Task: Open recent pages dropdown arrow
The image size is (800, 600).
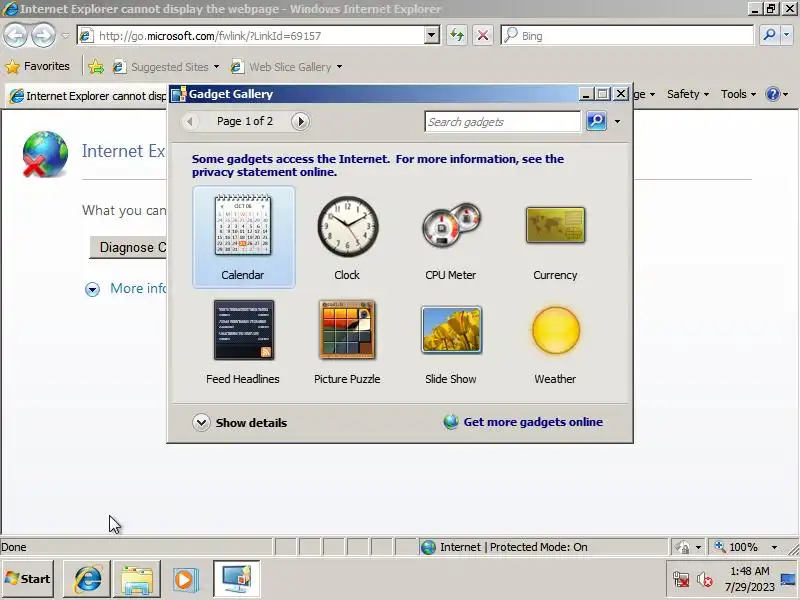Action: pyautogui.click(x=65, y=36)
